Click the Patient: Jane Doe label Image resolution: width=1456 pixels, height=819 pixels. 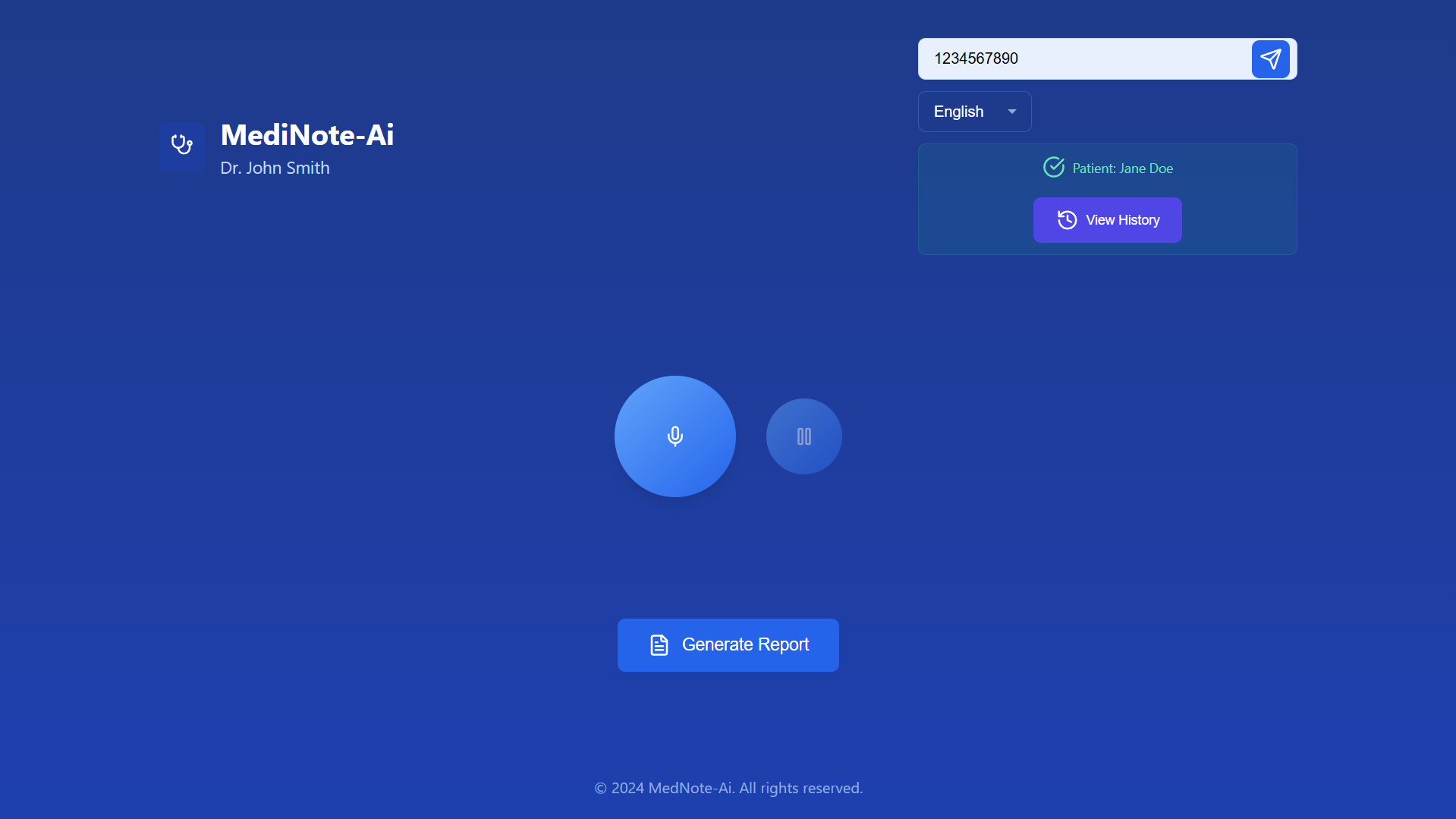[x=1122, y=169]
